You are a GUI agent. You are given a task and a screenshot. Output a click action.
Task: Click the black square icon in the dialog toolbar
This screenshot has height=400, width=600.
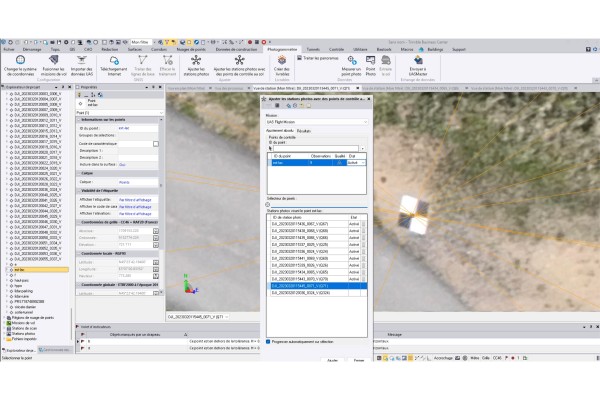277,106
